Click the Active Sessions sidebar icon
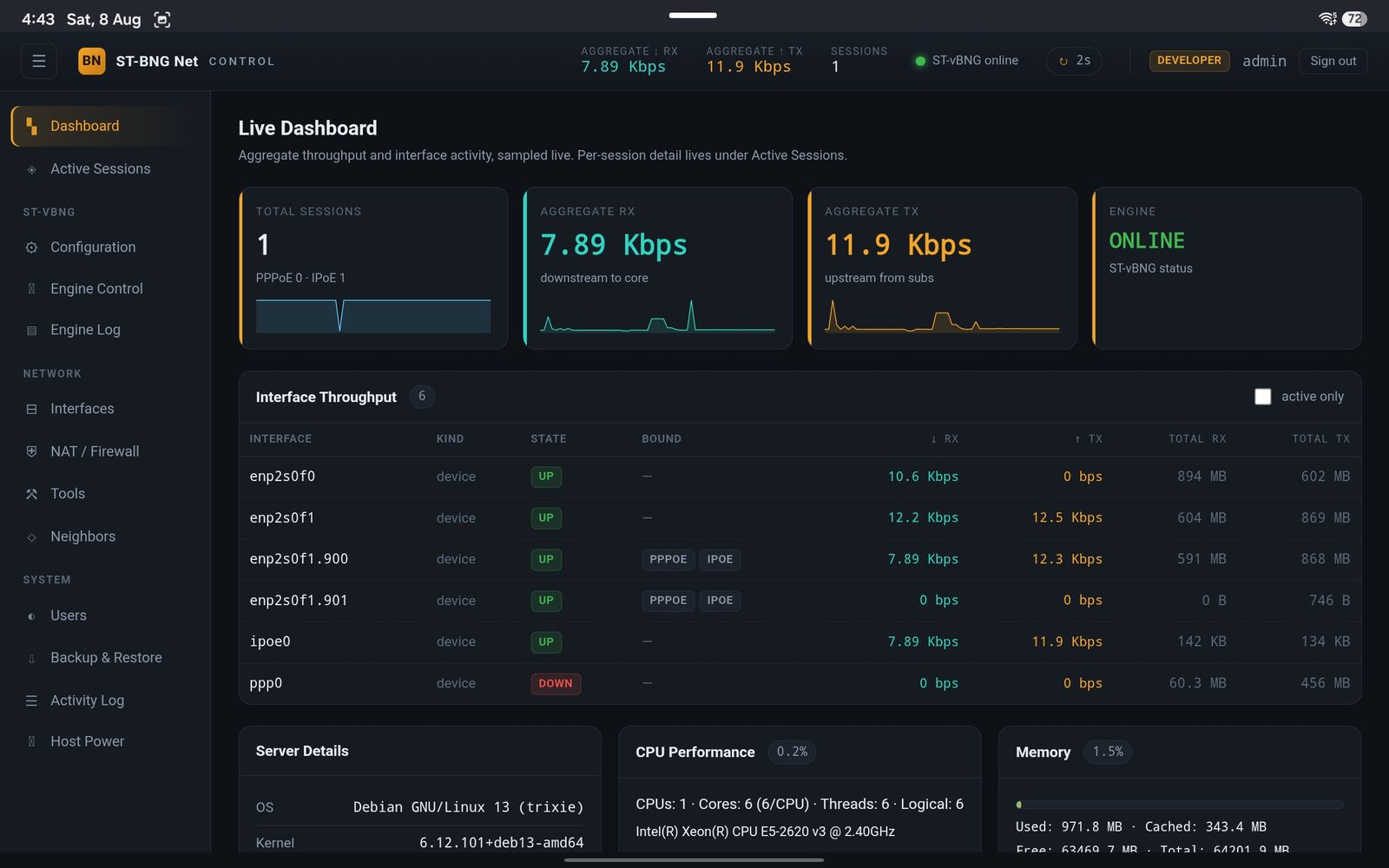 click(x=31, y=169)
